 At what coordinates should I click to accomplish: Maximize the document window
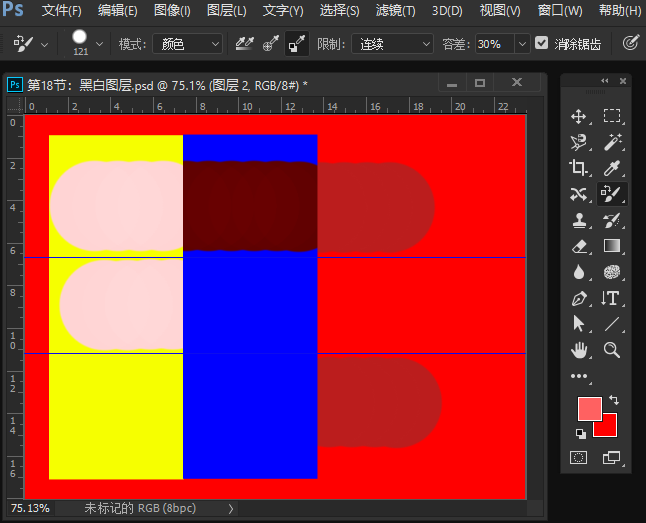pyautogui.click(x=480, y=83)
